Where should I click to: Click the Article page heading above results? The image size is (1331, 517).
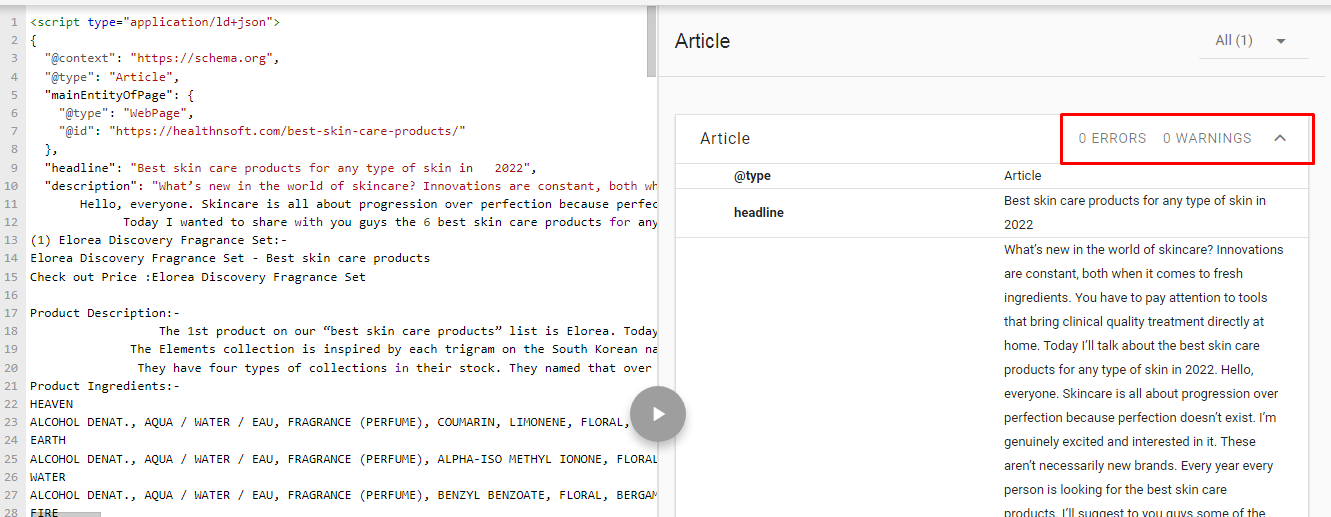pyautogui.click(x=702, y=41)
